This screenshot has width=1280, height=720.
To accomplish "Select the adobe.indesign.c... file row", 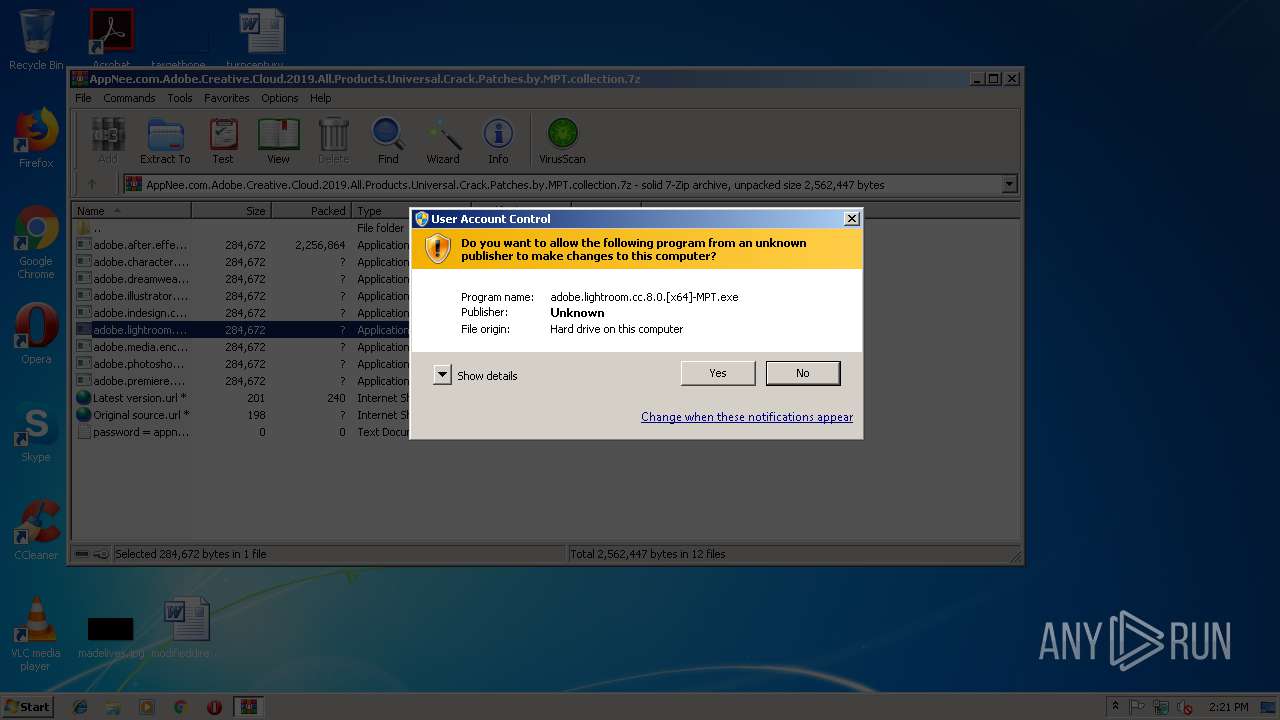I will click(x=241, y=313).
